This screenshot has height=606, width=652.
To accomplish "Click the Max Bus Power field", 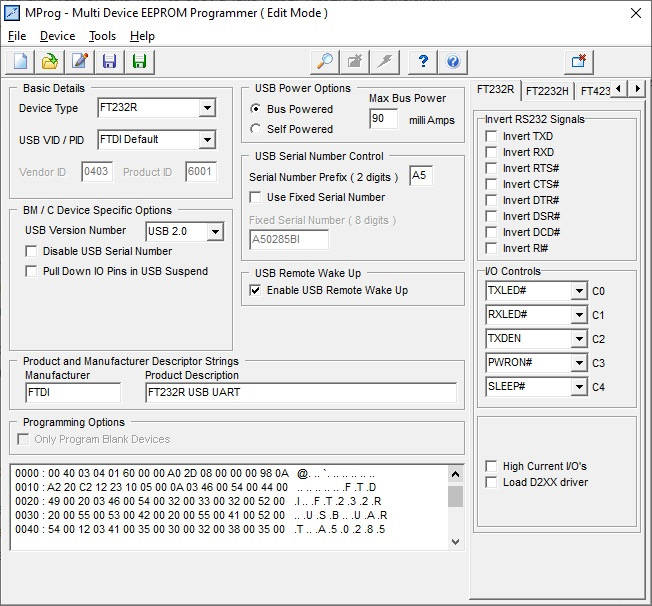I will pos(383,119).
